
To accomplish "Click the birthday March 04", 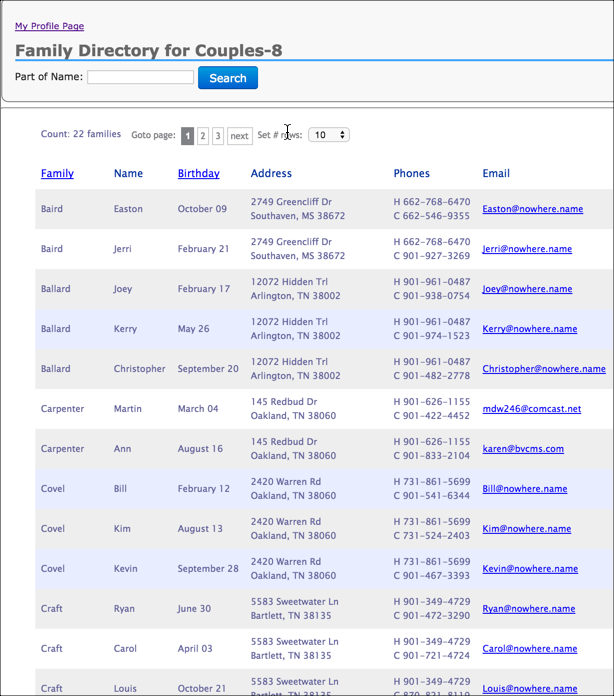I will pos(198,408).
